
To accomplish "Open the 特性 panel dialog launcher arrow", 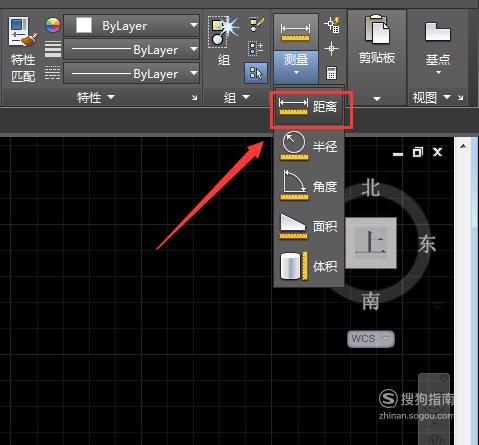I will (x=194, y=98).
